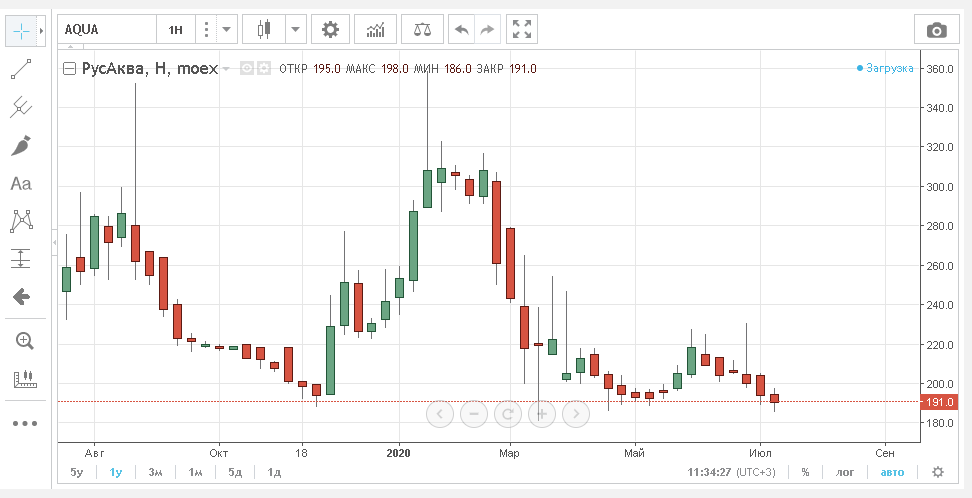Screen dimensions: 972x498
Task: Expand the chart style dropdown arrow
Action: click(x=296, y=29)
